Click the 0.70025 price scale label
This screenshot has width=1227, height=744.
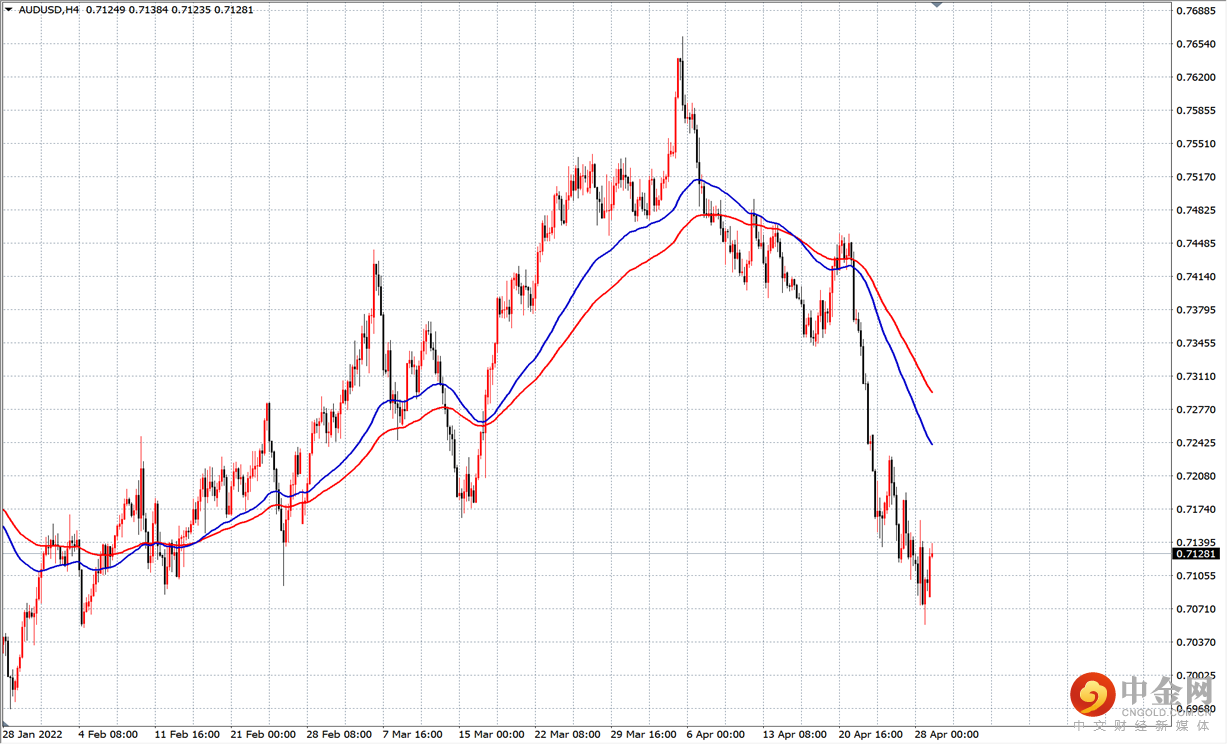click(1198, 675)
